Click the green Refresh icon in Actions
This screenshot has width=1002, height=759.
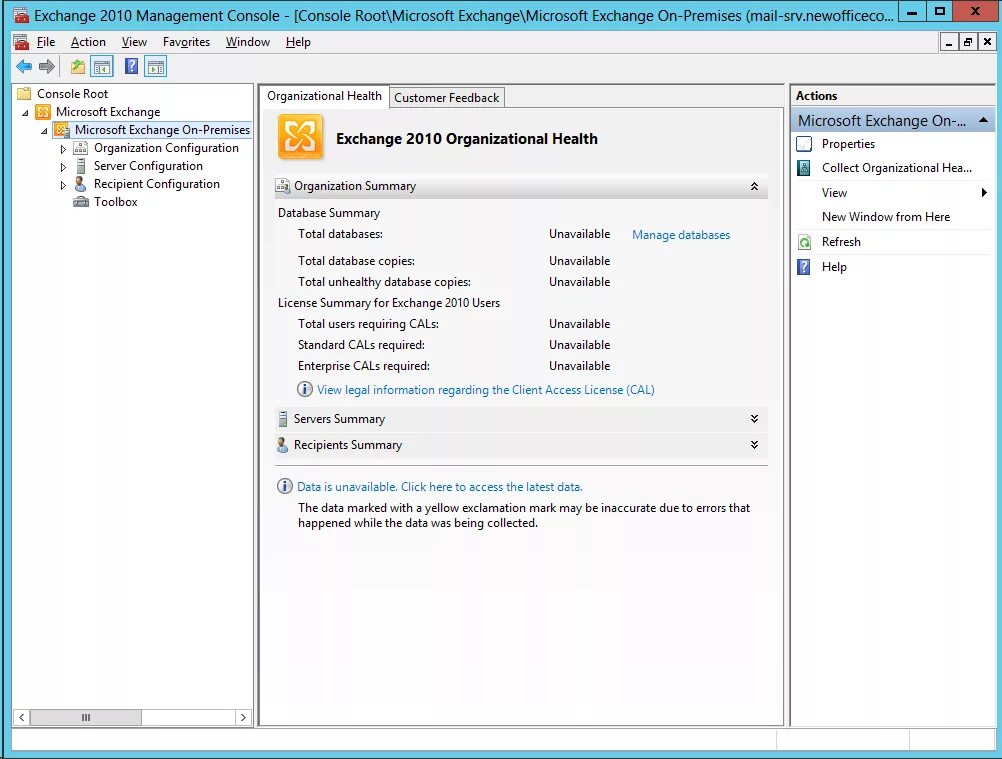[805, 242]
